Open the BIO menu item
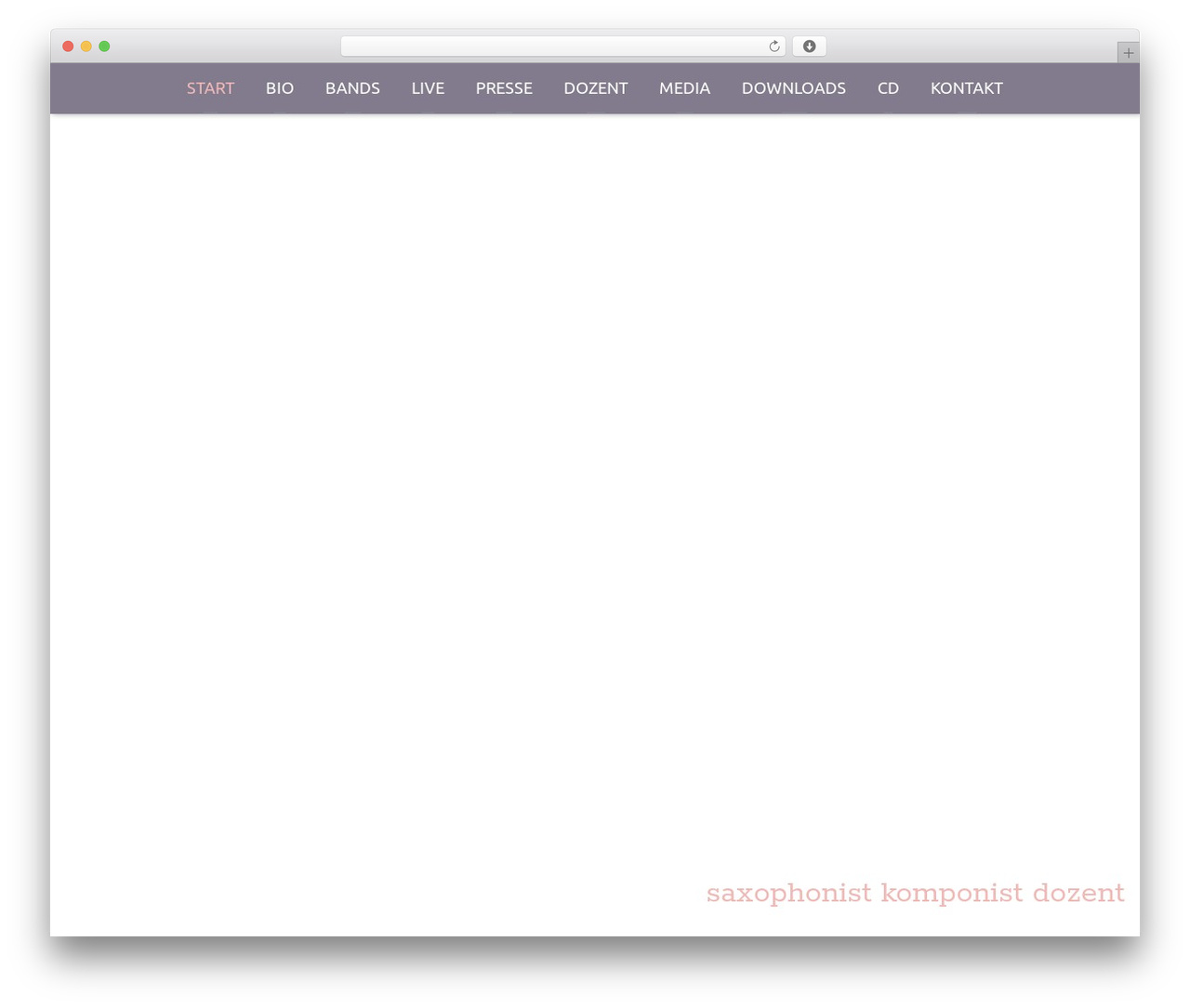The height and width of the screenshot is (1008, 1190). click(x=280, y=88)
